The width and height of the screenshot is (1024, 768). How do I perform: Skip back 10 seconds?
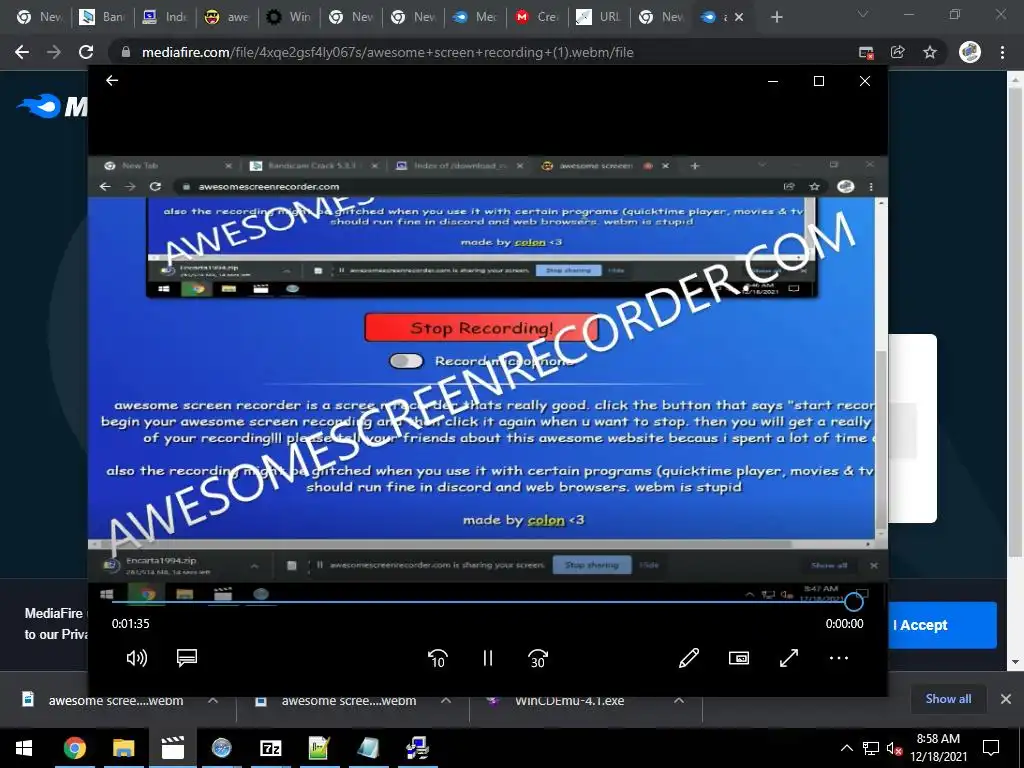point(438,658)
